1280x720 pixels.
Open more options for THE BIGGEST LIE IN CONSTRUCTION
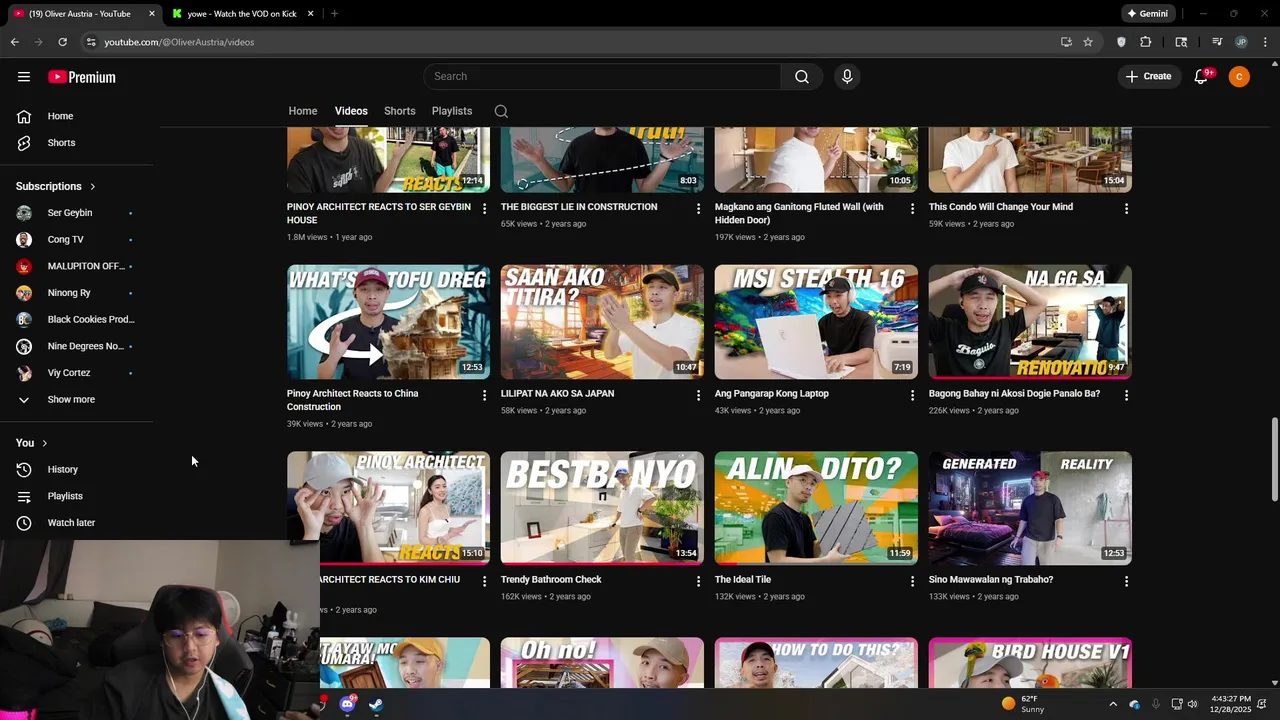(x=698, y=209)
